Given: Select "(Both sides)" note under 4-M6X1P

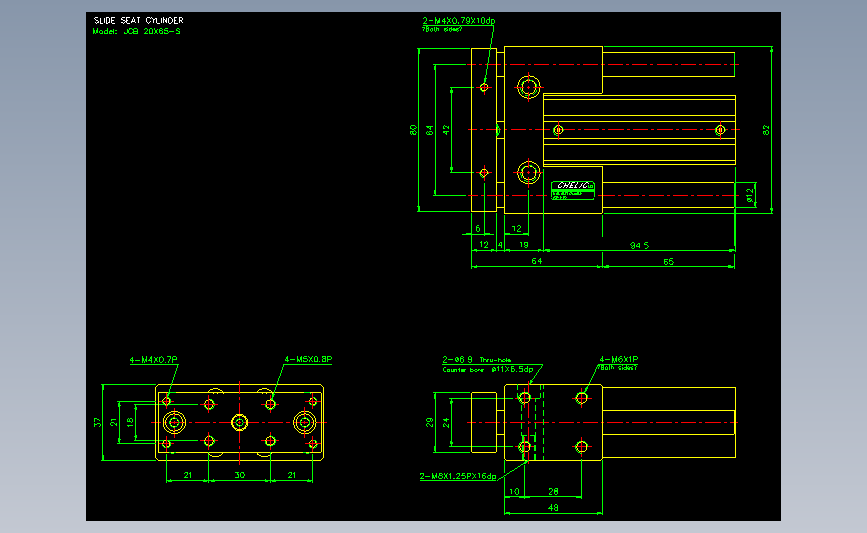Looking at the screenshot, I should point(618,368).
